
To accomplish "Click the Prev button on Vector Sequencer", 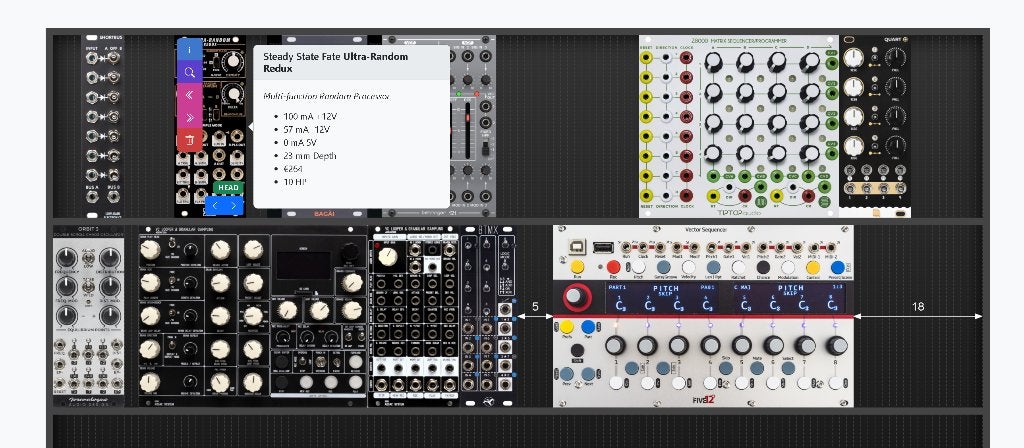I will click(x=567, y=374).
